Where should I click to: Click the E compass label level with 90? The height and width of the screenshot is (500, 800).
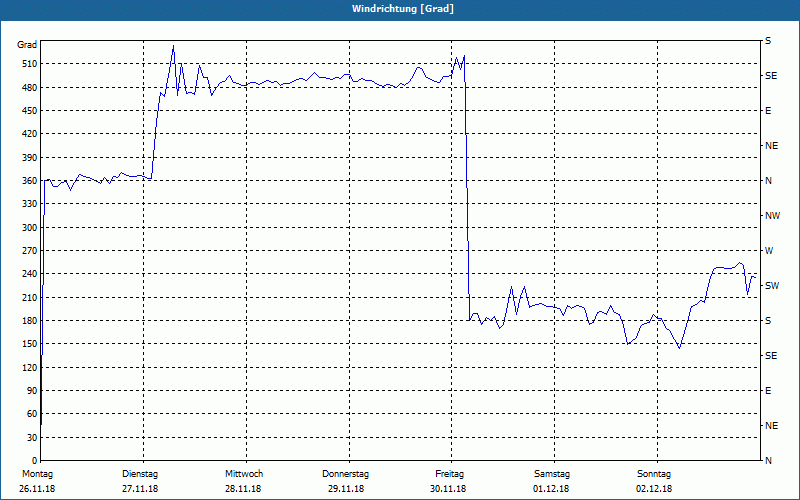[x=768, y=391]
